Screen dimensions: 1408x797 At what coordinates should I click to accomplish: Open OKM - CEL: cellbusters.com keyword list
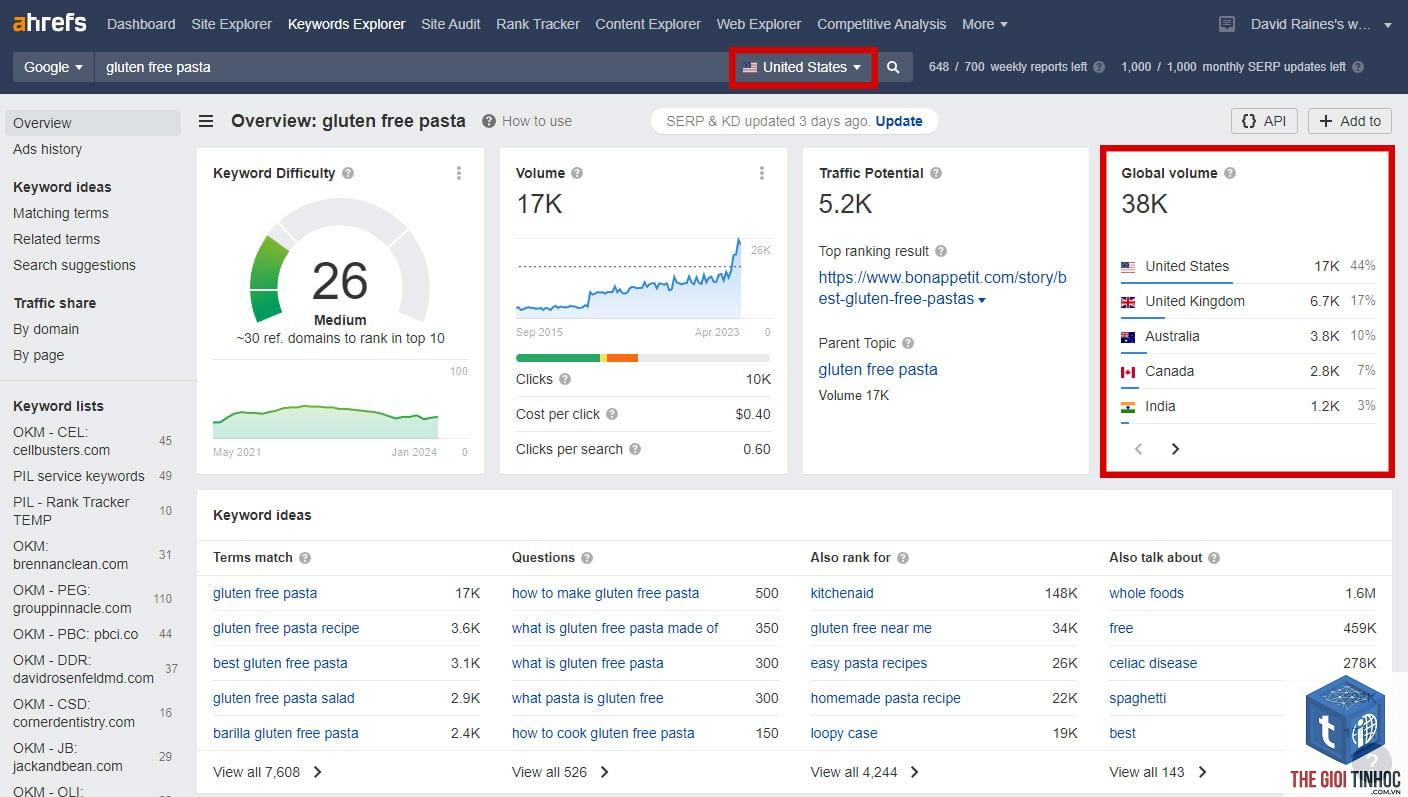point(62,441)
